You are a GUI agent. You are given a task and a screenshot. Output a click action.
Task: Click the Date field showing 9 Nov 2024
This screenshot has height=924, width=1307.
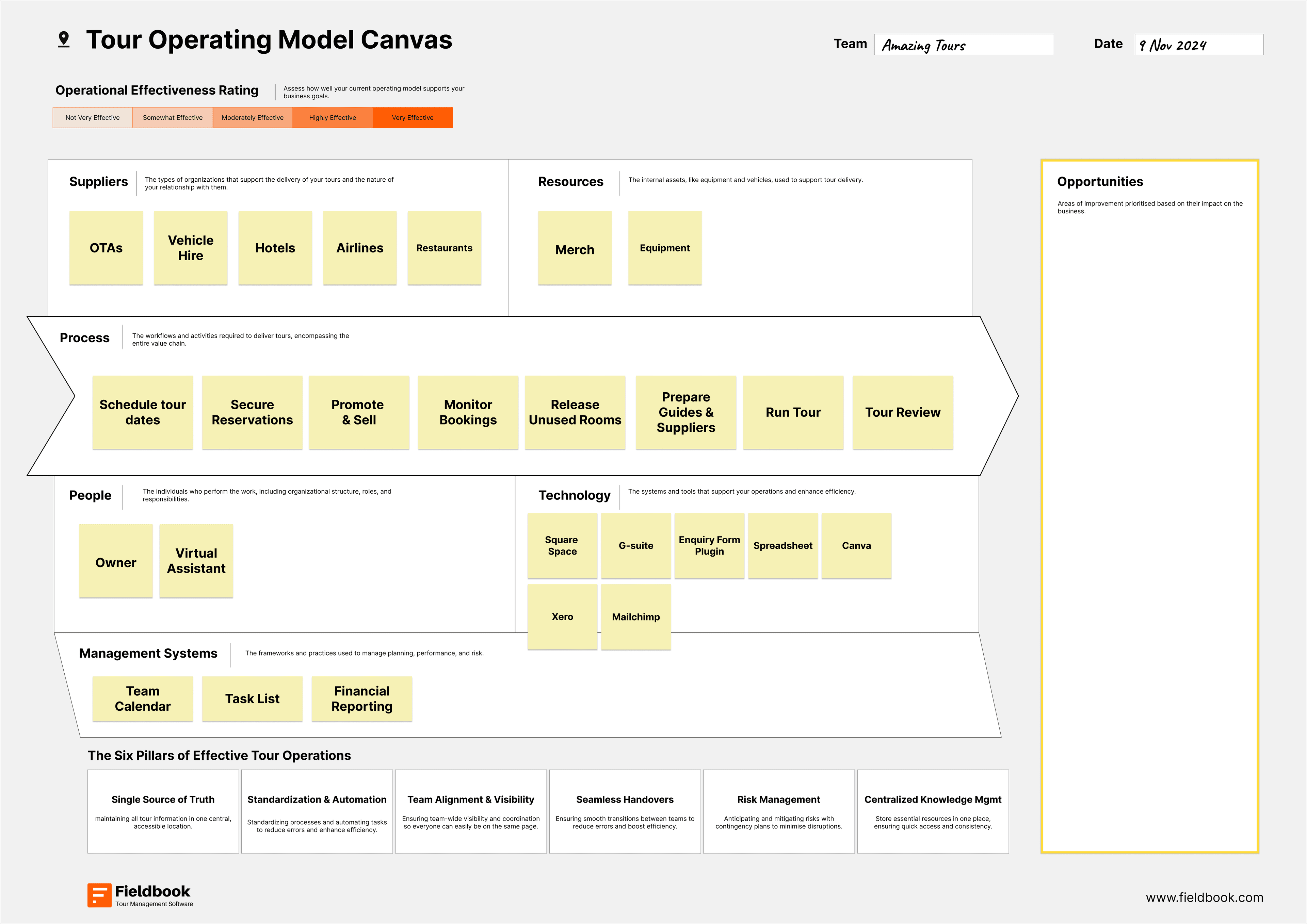(1199, 44)
